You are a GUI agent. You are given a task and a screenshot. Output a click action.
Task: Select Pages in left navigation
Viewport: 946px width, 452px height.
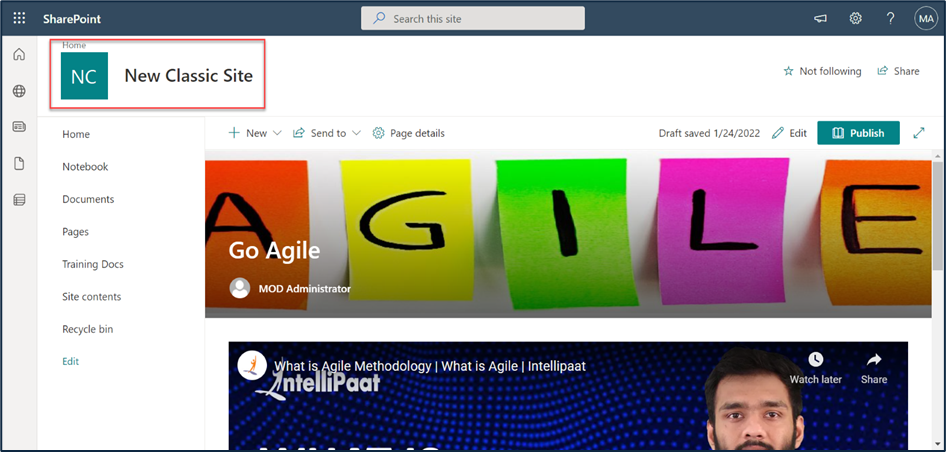pyautogui.click(x=75, y=232)
